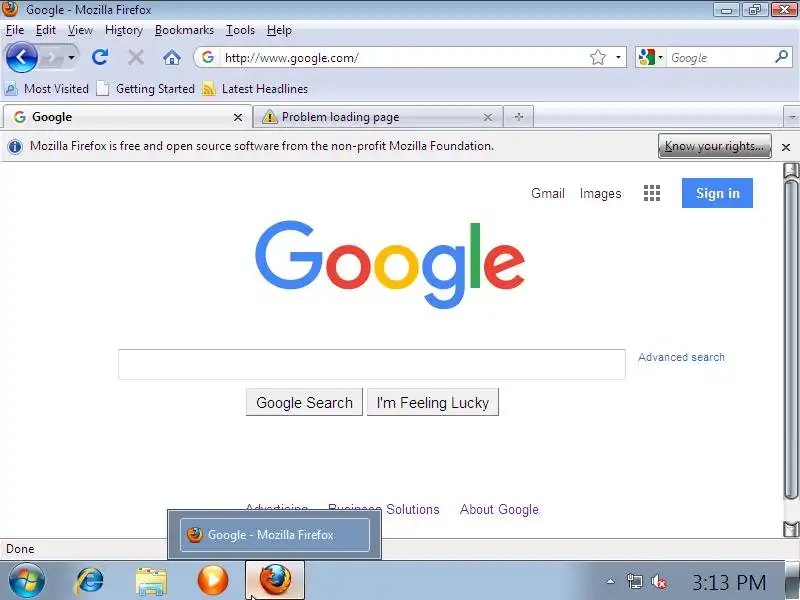Screen dimensions: 800x600
Task: Open the Tools menu
Action: (240, 30)
